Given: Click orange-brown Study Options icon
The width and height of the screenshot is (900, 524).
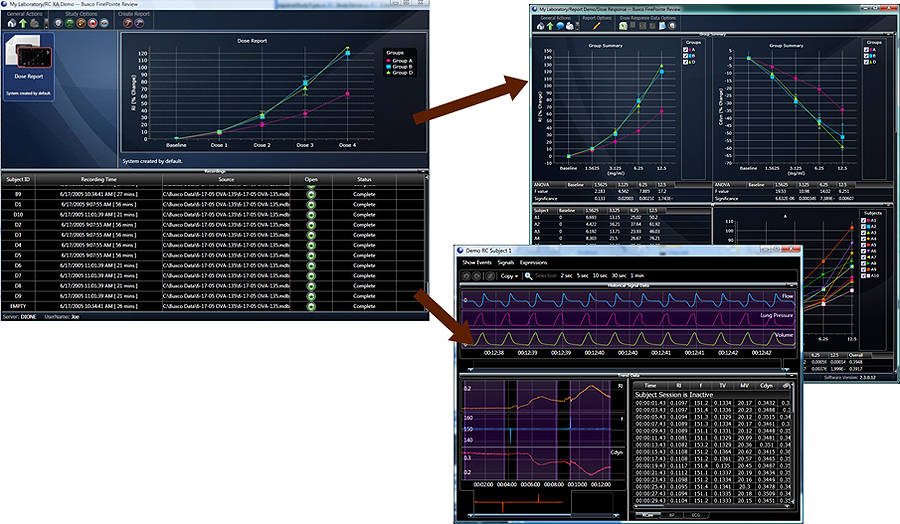Looking at the screenshot, I should pos(81,23).
